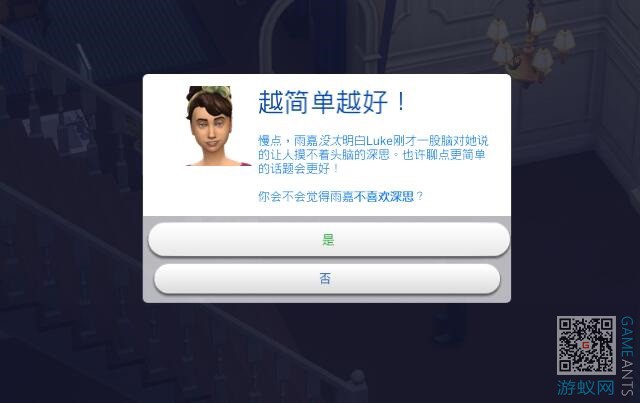This screenshot has width=640, height=403.
Task: Click the message line beginning with 慢点
Action: (x=373, y=141)
